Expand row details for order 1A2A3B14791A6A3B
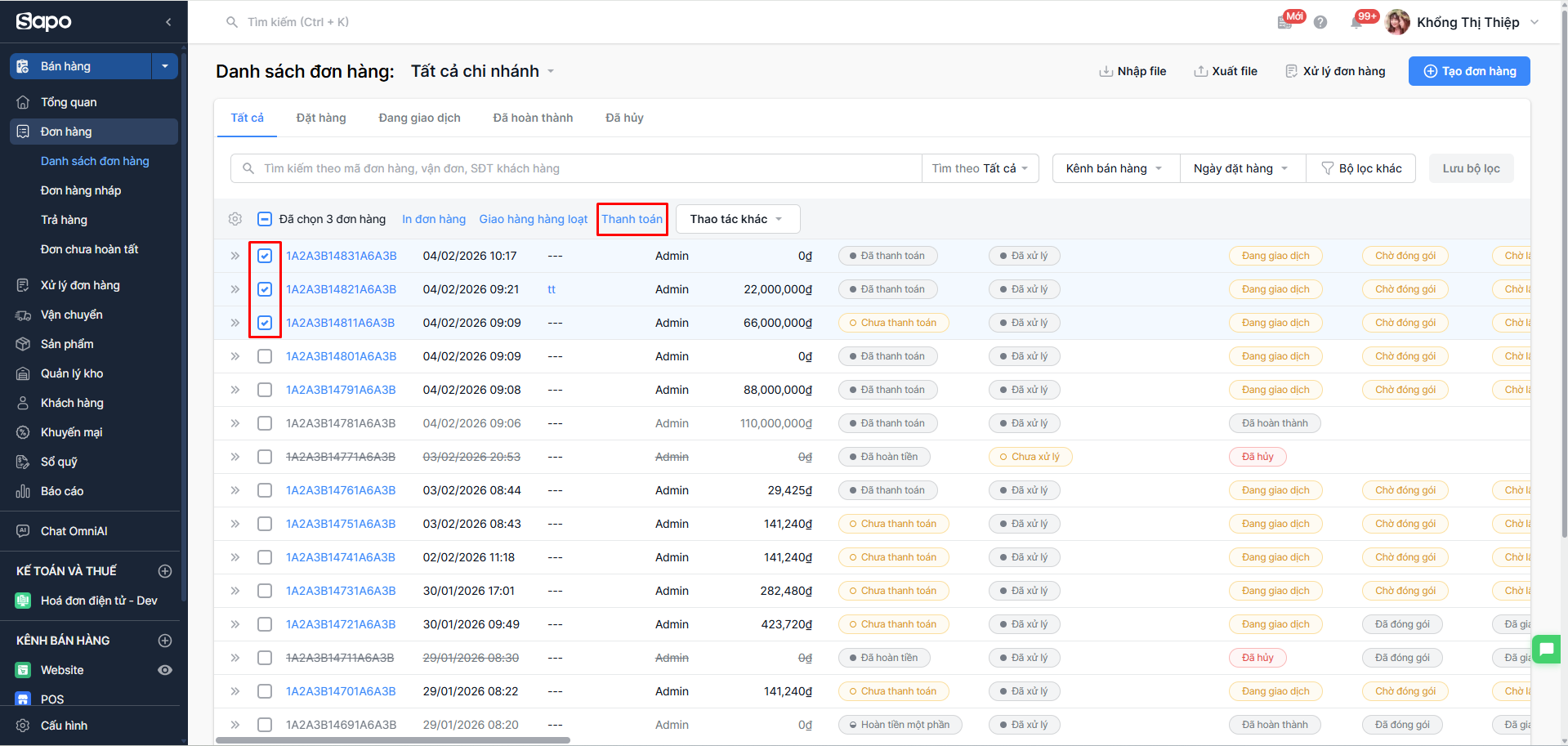Viewport: 1568px width, 746px height. 235,390
